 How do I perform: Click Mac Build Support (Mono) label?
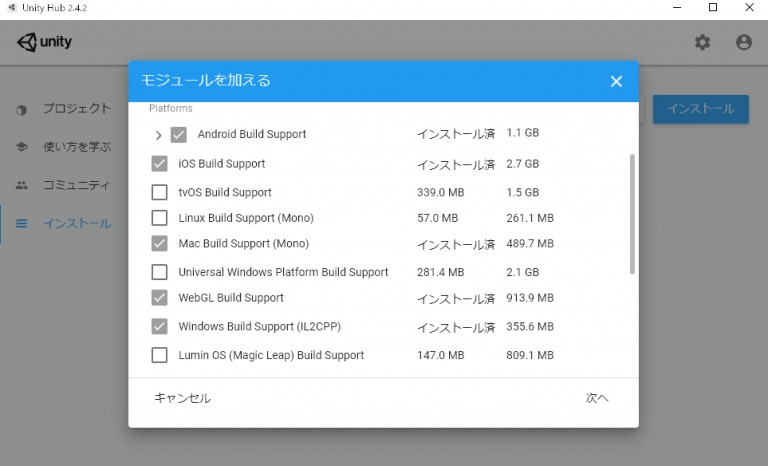tap(243, 244)
